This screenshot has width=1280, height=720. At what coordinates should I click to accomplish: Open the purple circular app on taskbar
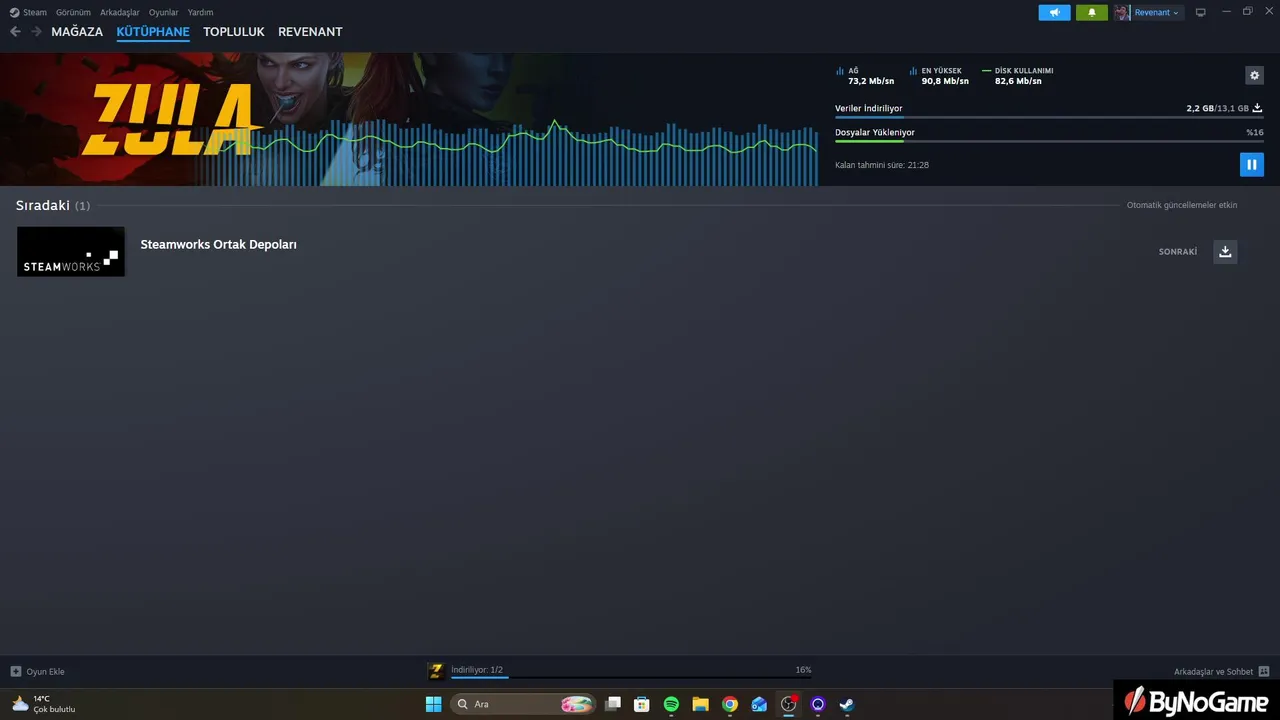(x=818, y=704)
